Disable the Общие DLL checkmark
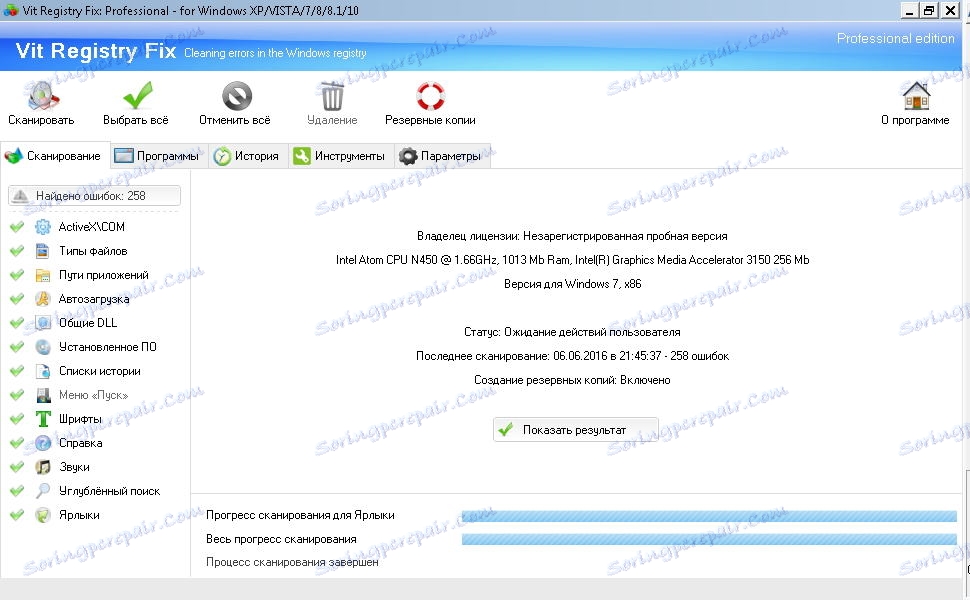 click(17, 323)
